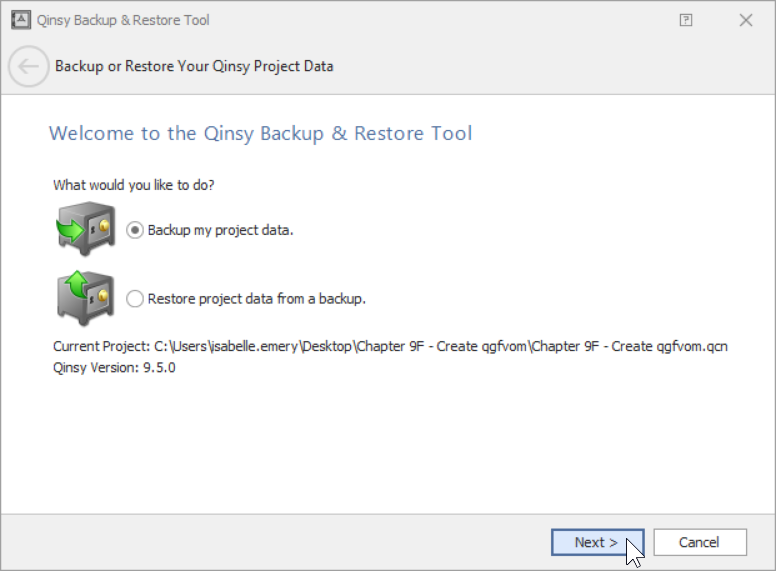Viewport: 776px width, 571px height.
Task: Select Backup my project data option
Action: click(x=210, y=230)
